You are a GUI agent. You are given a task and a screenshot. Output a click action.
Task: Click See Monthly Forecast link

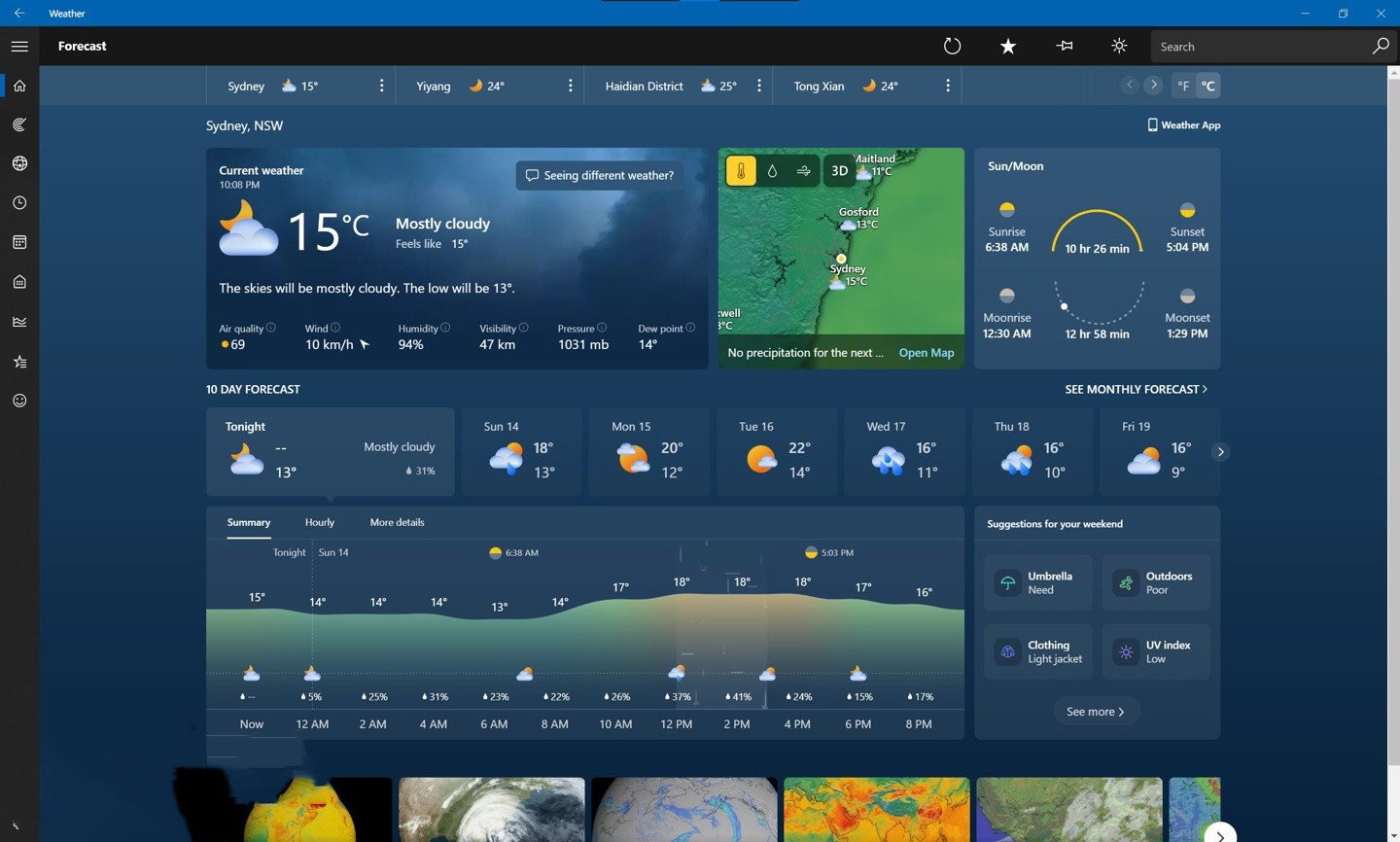(x=1136, y=389)
